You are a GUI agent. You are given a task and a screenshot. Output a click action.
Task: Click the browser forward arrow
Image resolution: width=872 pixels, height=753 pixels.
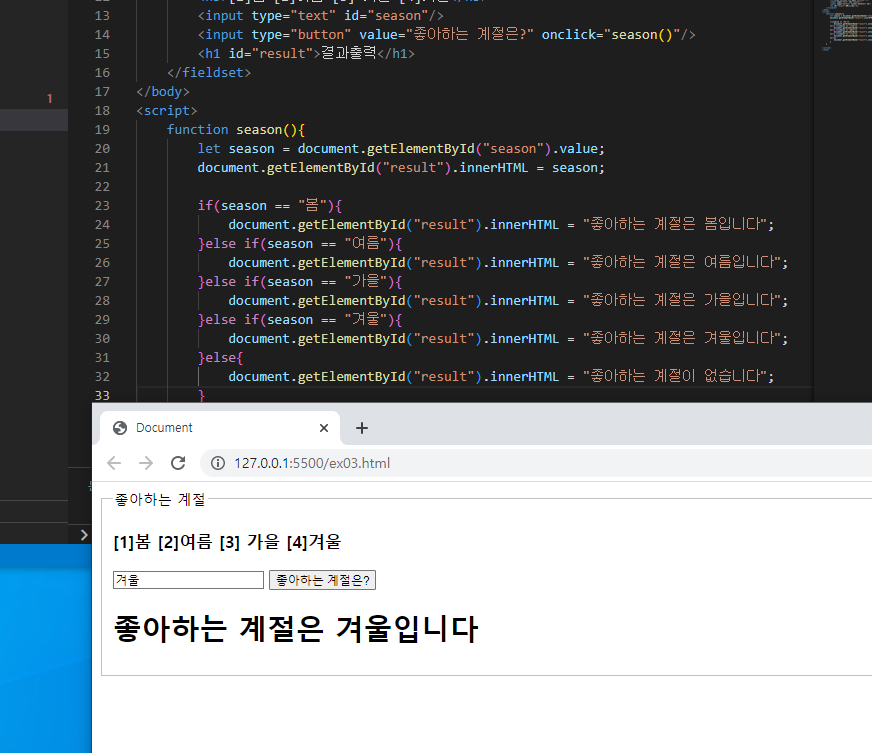[x=146, y=463]
